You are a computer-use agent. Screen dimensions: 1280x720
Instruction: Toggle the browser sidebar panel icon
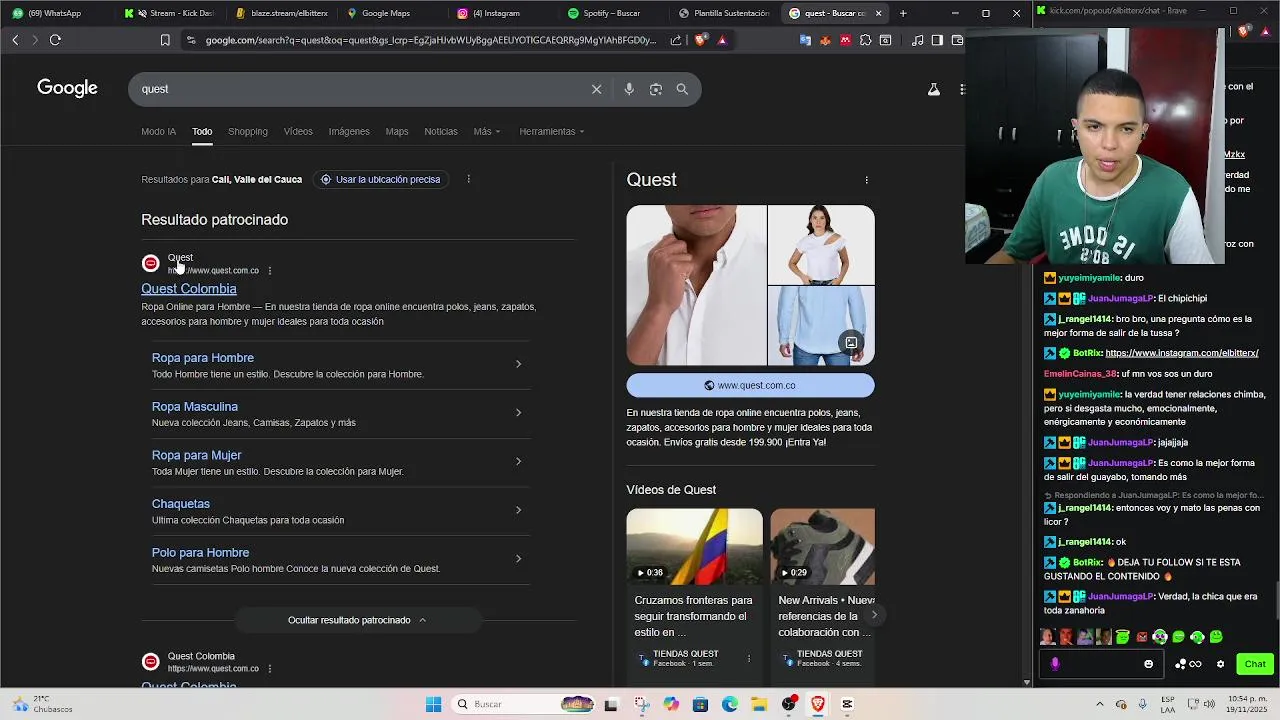[x=937, y=40]
